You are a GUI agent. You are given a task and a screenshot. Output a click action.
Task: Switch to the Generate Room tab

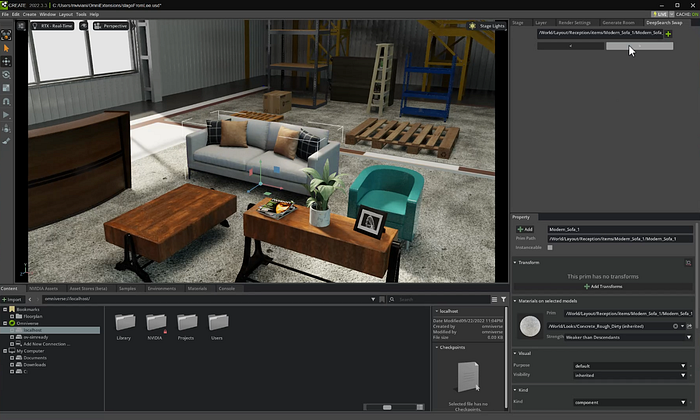pos(618,22)
